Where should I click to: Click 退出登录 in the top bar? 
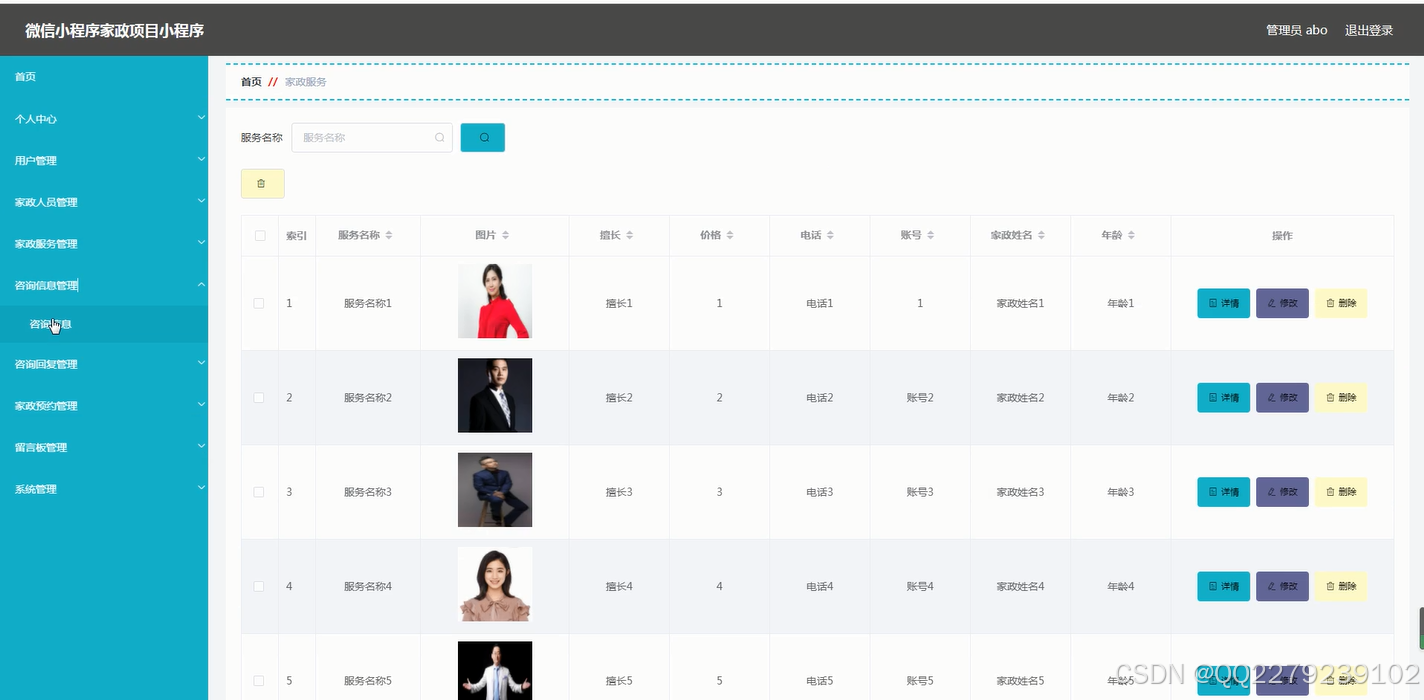coord(1368,30)
